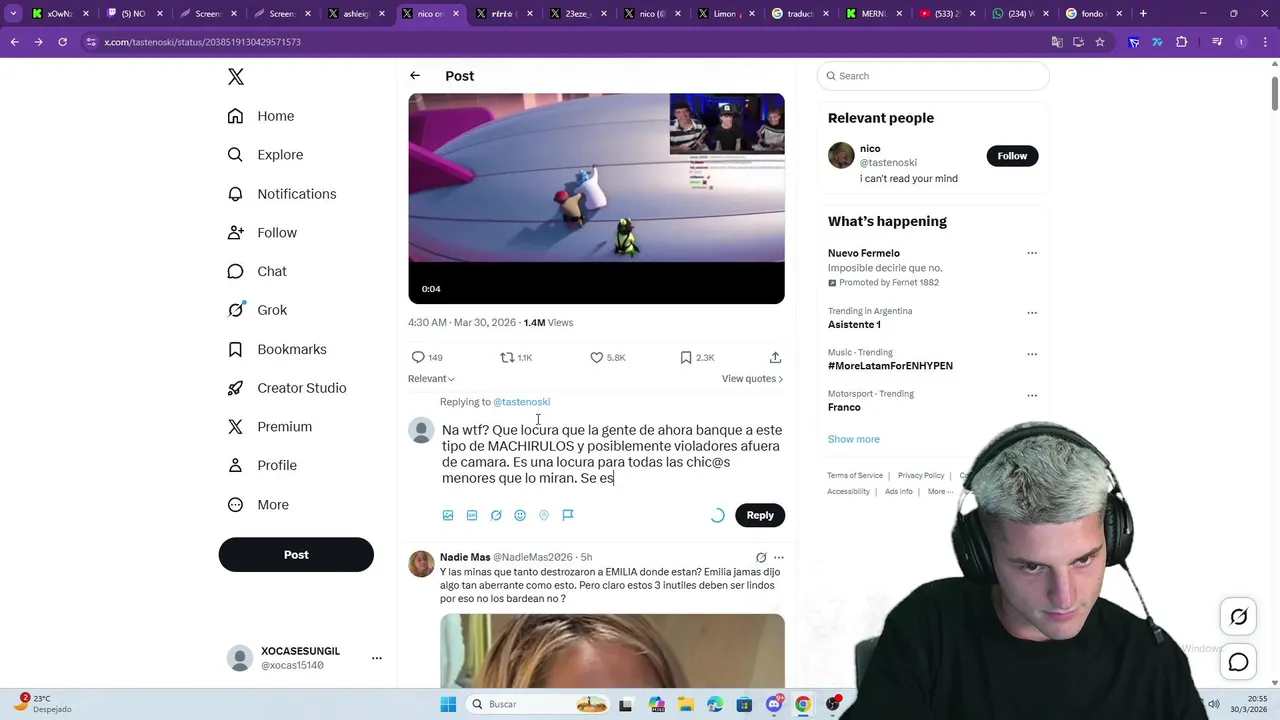Open Notifications from sidebar
1280x720 pixels.
point(282,194)
